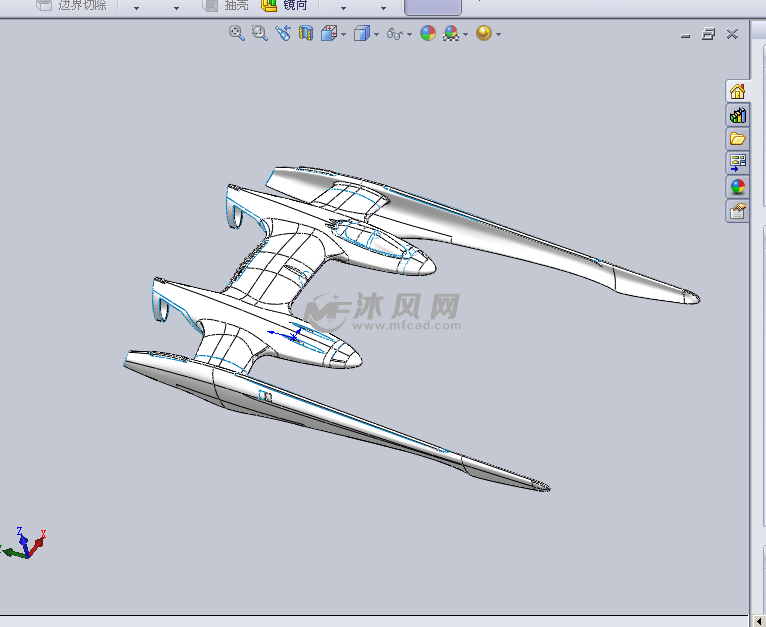Open the SolidWorks Resources home tab
This screenshot has height=627, width=766.
click(x=737, y=91)
